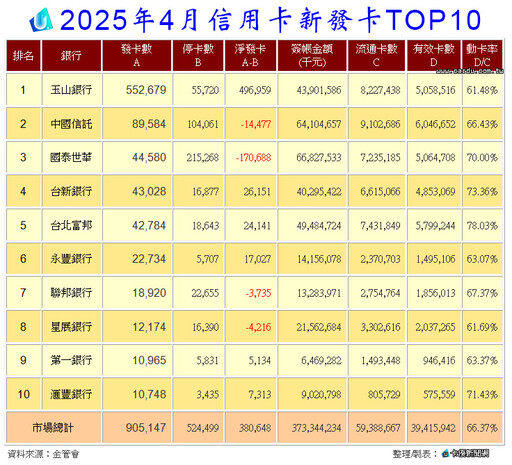Select bank name 台新銀行
512x465 pixels.
(x=71, y=191)
